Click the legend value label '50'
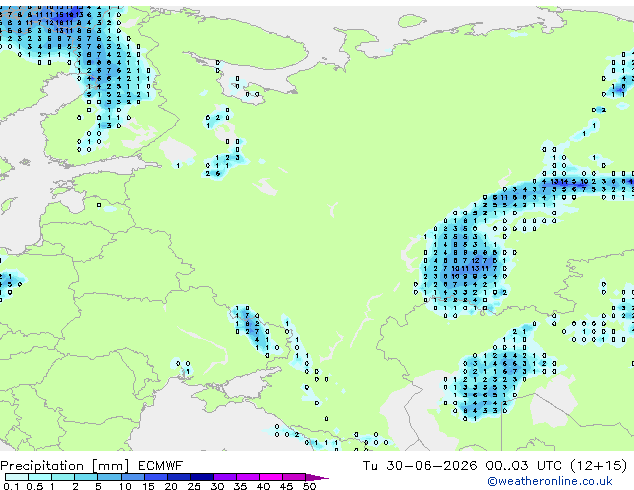634x490 pixels. coord(309,486)
